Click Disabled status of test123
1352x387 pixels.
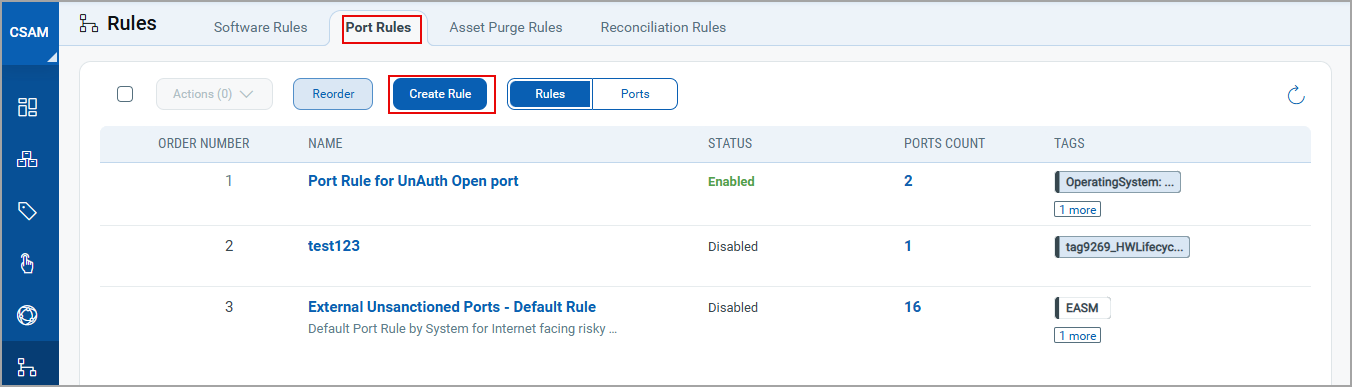coord(733,246)
